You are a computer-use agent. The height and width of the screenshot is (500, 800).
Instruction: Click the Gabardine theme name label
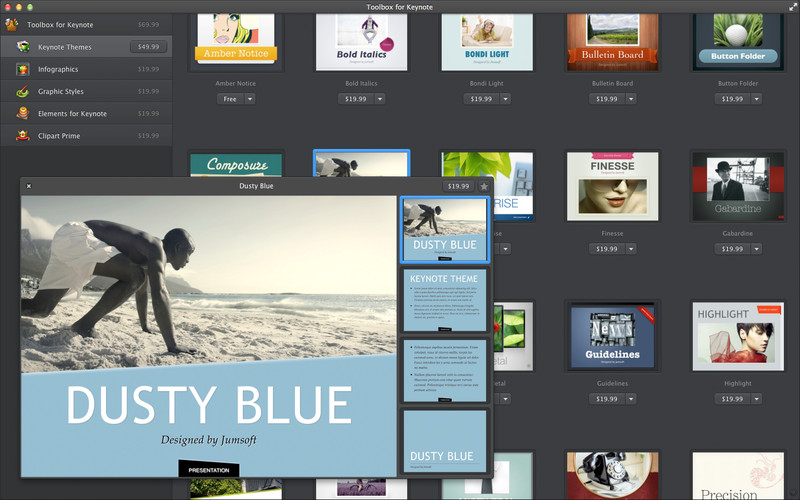click(x=738, y=233)
